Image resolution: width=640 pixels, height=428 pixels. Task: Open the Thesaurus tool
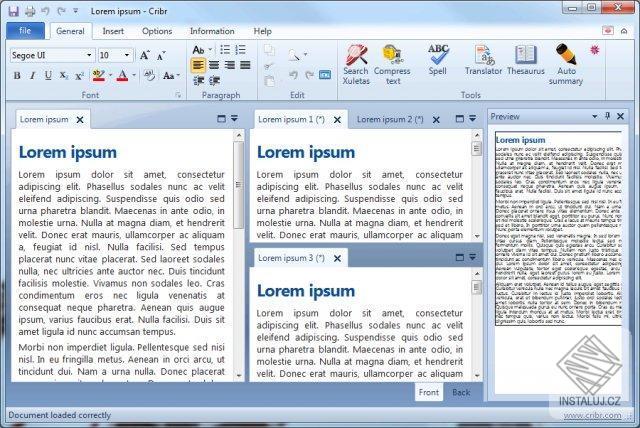[526, 60]
